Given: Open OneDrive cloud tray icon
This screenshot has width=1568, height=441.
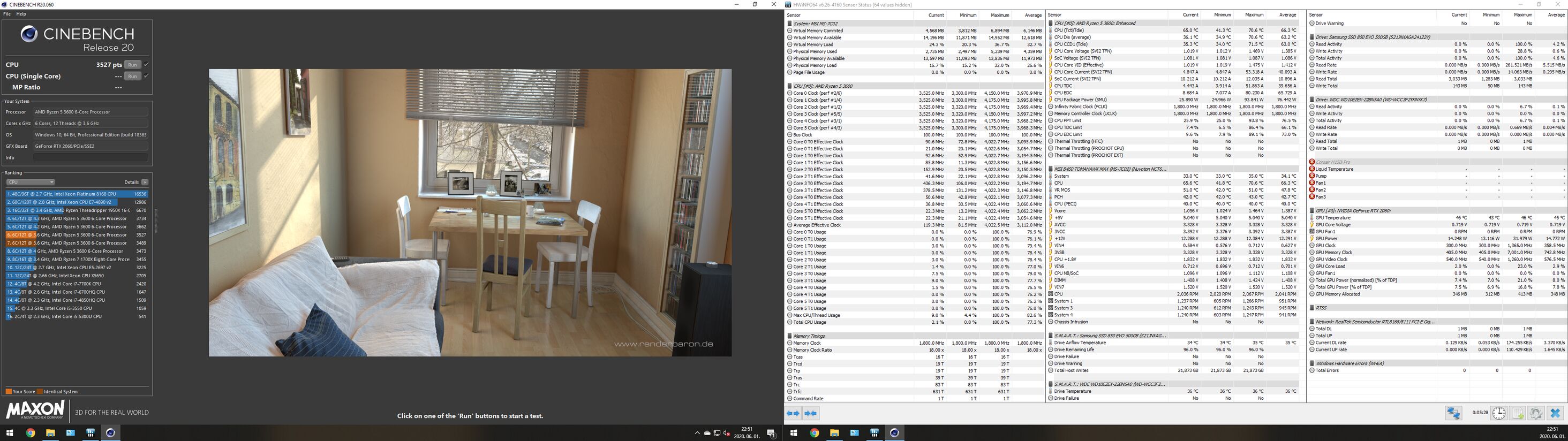Looking at the screenshot, I should (707, 433).
